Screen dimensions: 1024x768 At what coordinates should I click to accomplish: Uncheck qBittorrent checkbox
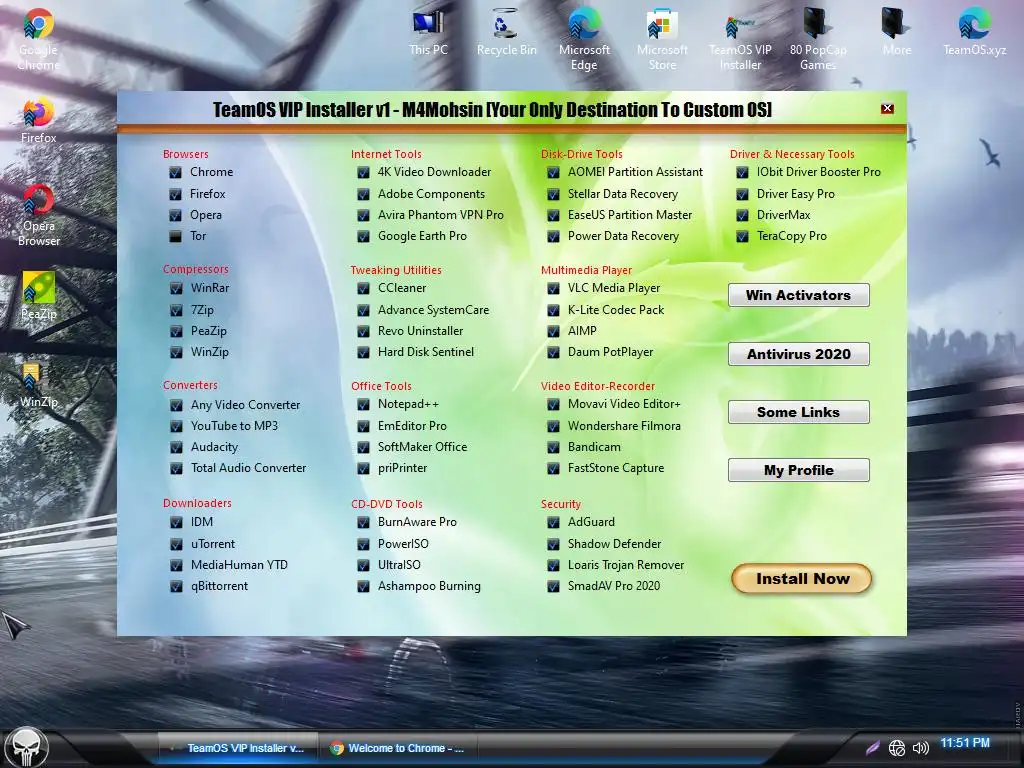176,586
